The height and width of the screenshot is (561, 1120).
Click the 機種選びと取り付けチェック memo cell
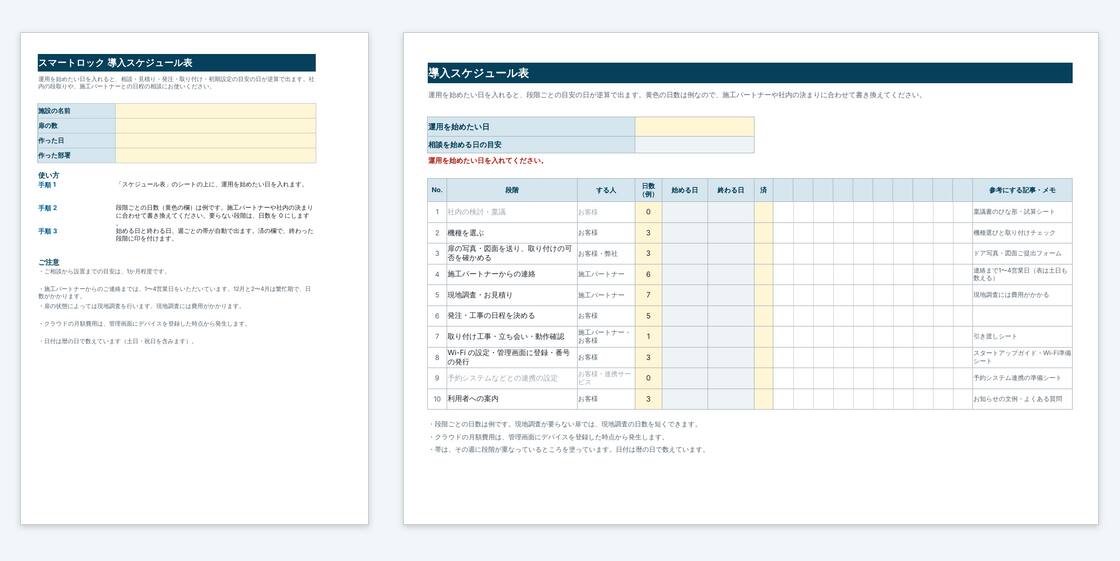(x=1022, y=233)
